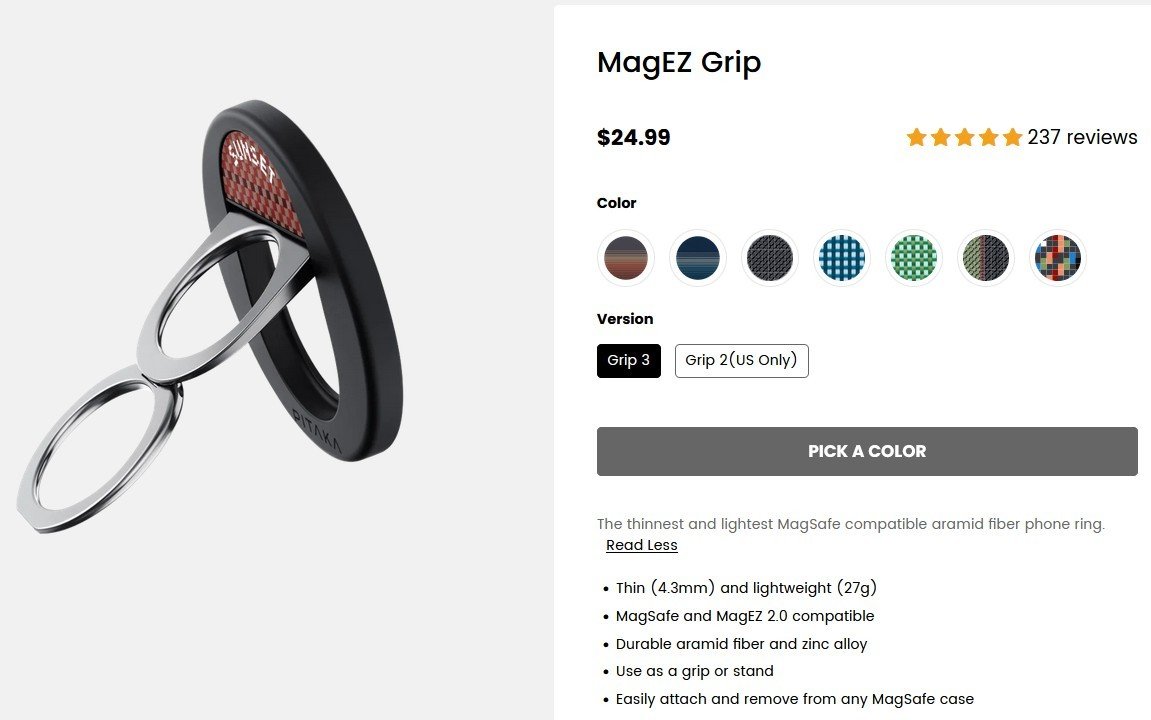
Task: Select the Grip 3 version
Action: click(628, 360)
